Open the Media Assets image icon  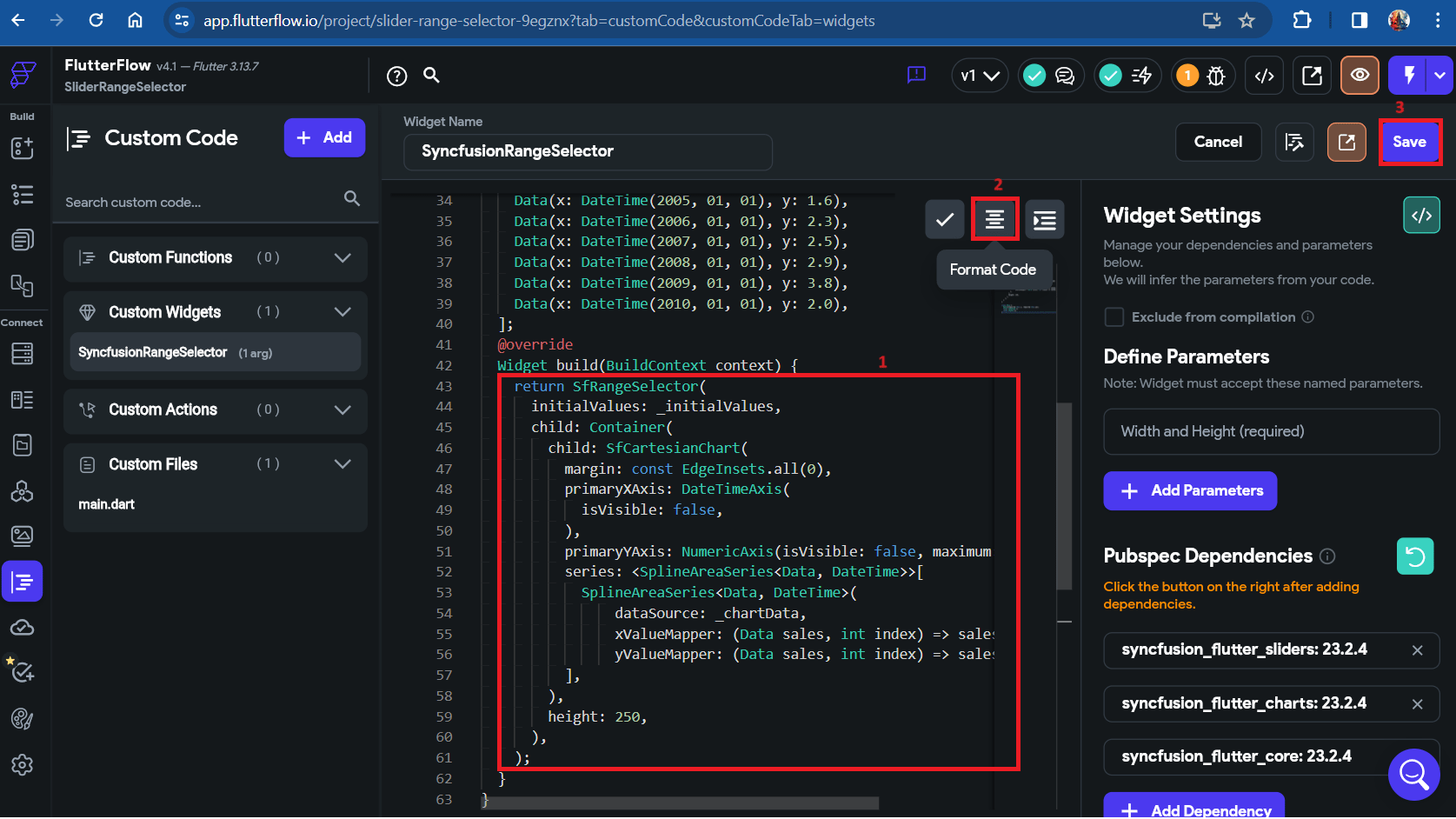22,536
